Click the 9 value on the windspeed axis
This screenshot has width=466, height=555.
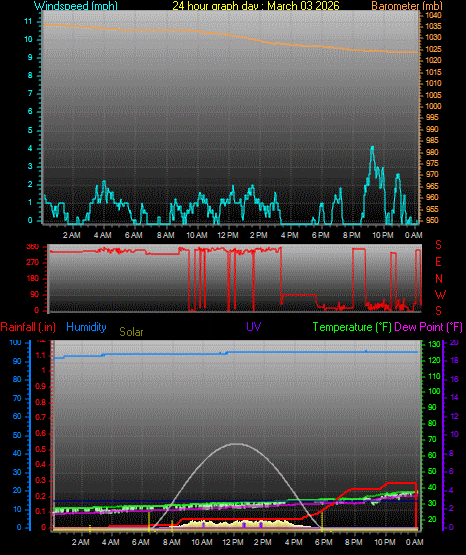[x=30, y=57]
